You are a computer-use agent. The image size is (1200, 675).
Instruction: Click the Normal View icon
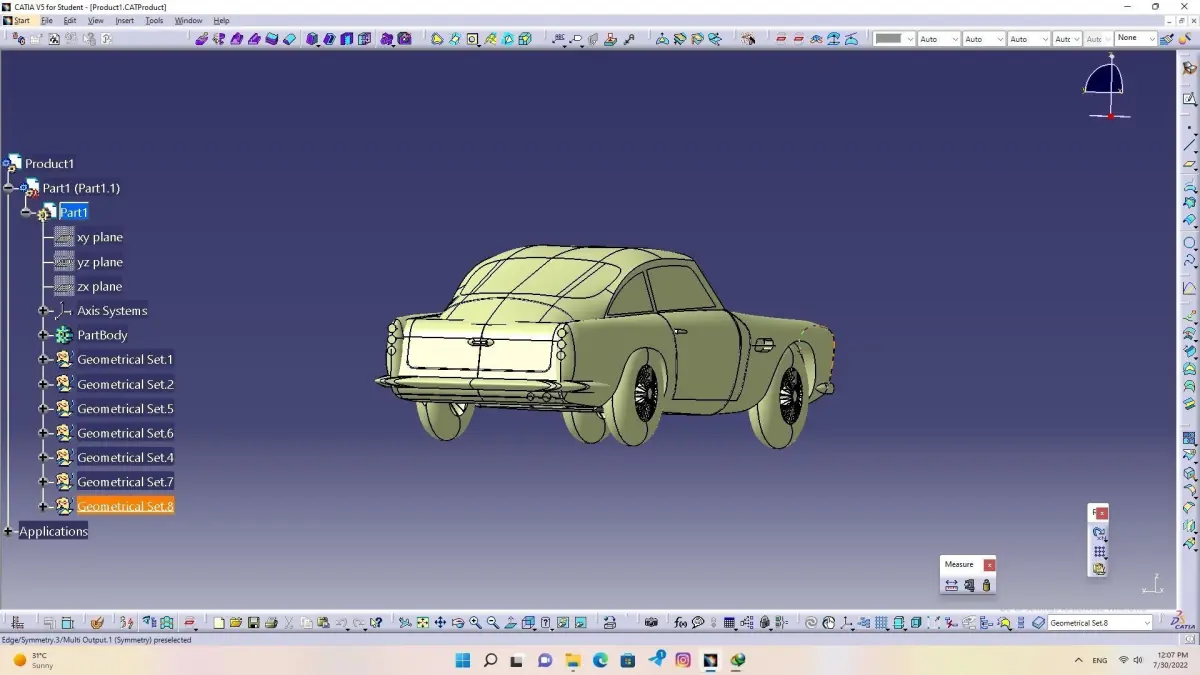(510, 622)
